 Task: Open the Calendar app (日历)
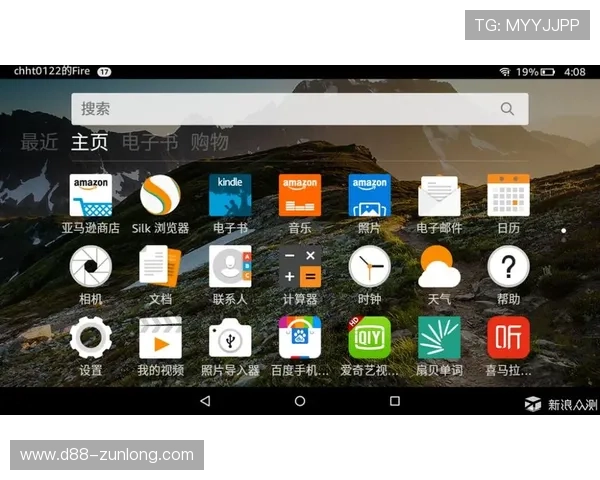point(508,196)
